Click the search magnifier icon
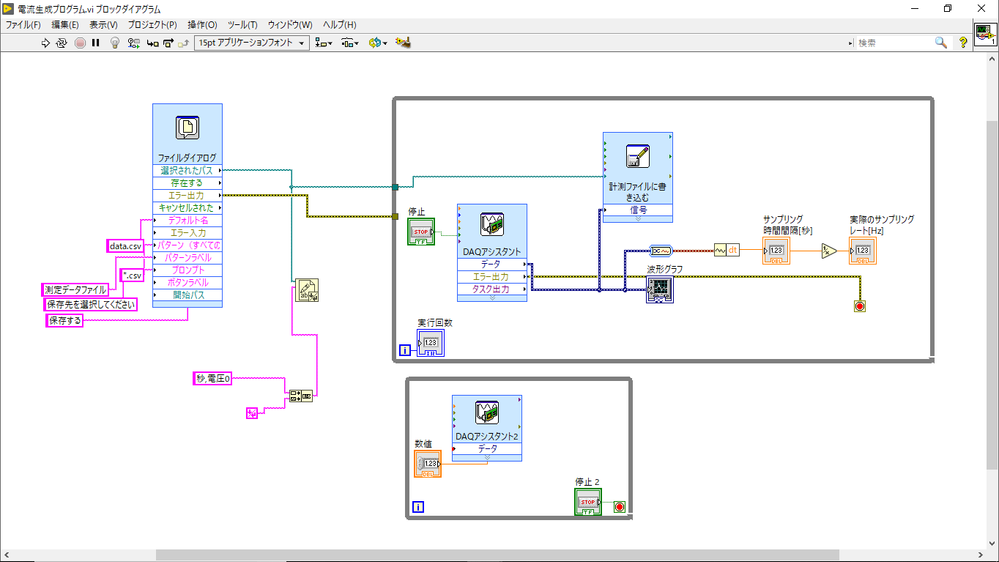 pyautogui.click(x=940, y=43)
